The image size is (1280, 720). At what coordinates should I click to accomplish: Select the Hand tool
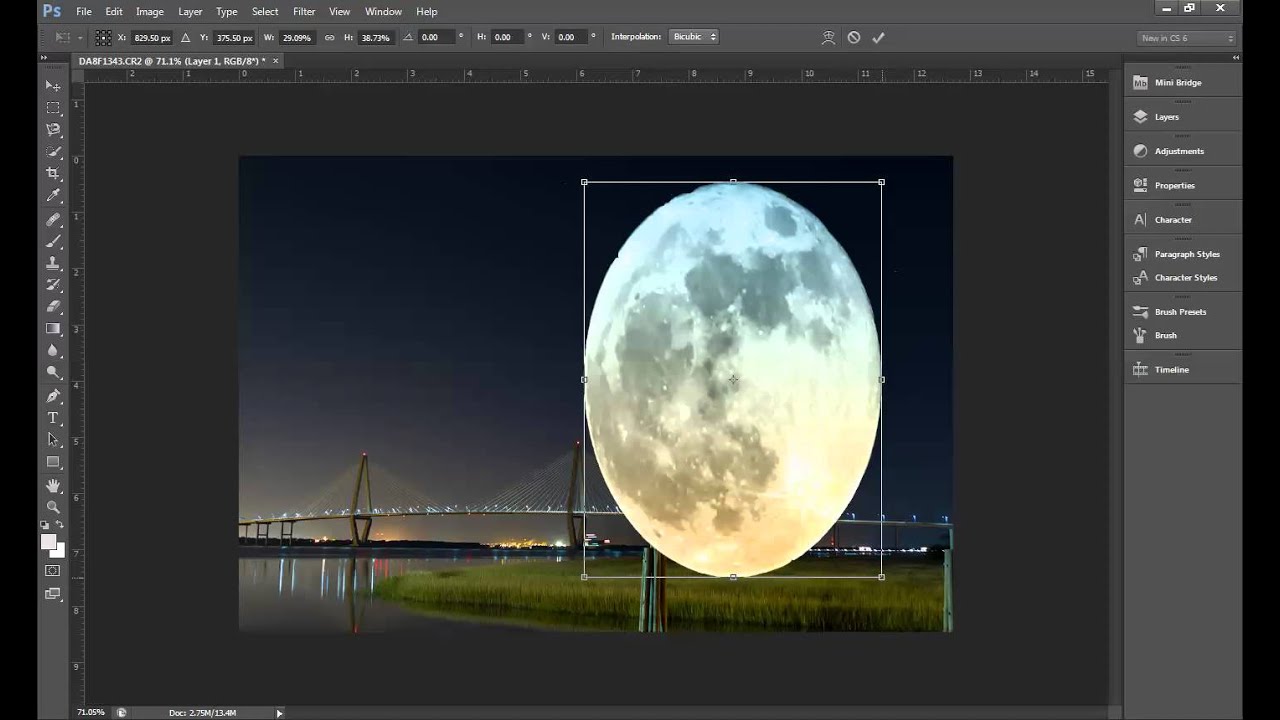[53, 485]
